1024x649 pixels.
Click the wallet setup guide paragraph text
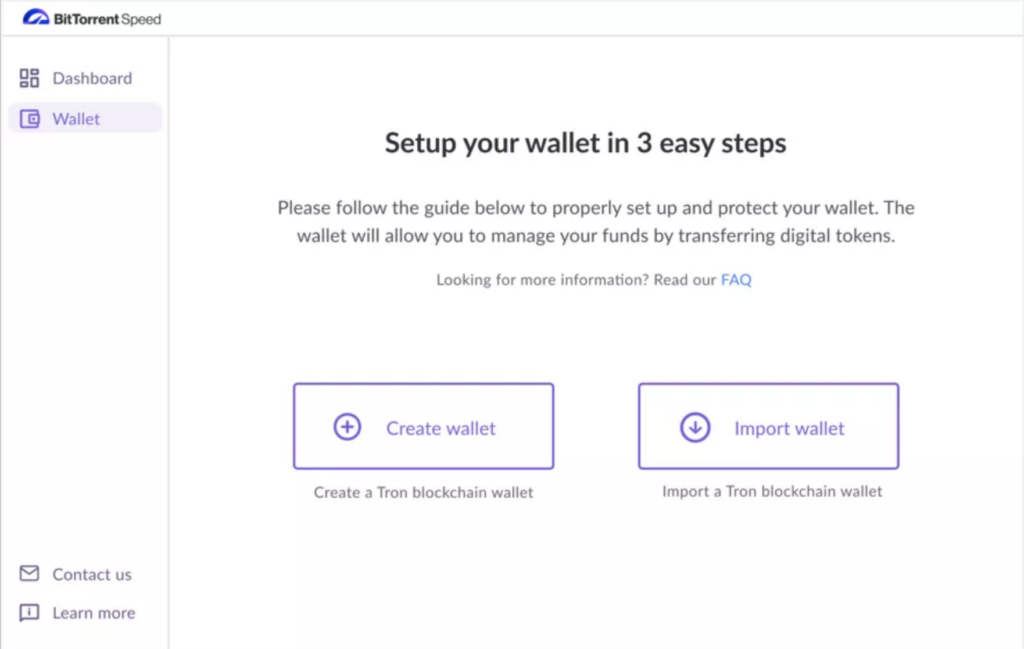[596, 221]
